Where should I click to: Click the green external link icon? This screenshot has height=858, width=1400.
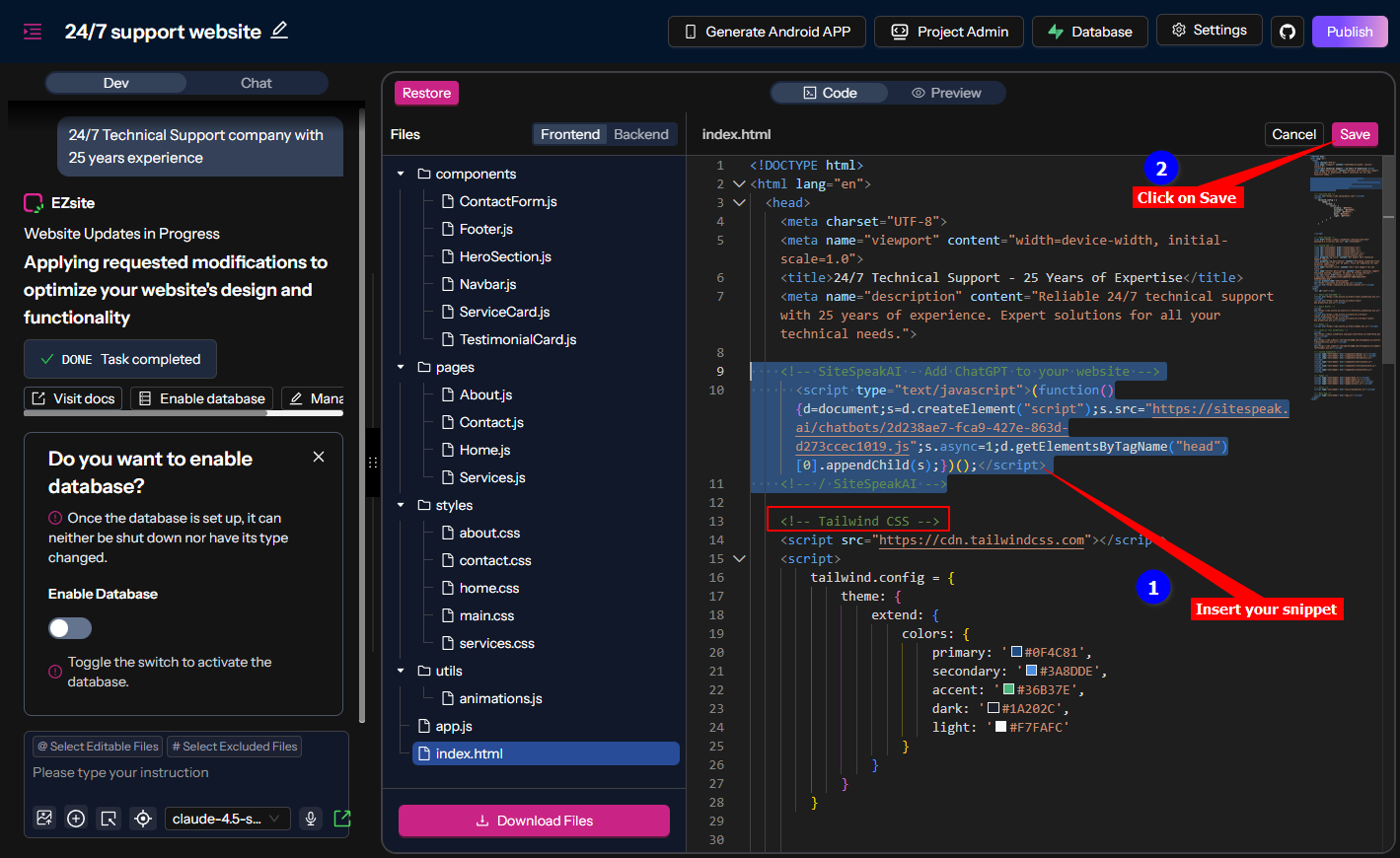[342, 818]
